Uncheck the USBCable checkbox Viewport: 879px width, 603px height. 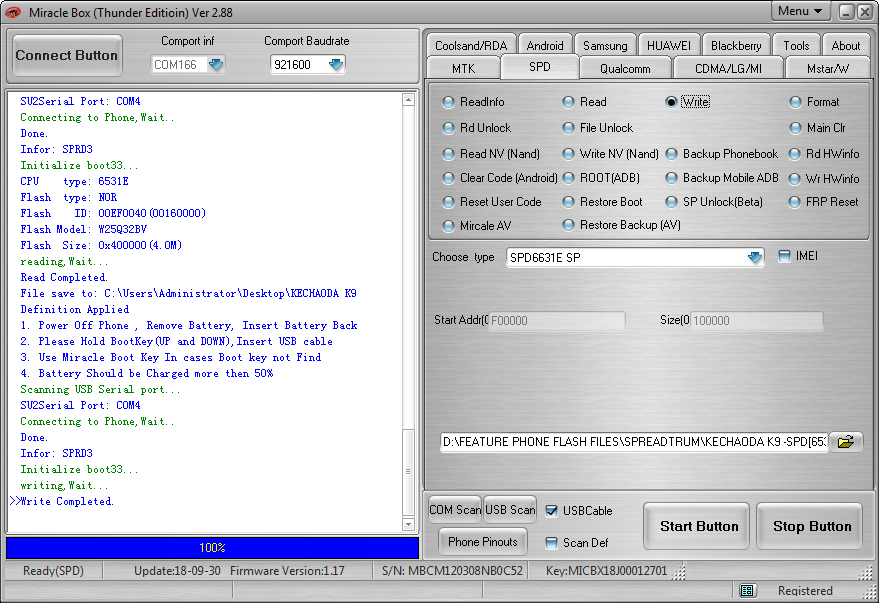click(x=552, y=511)
